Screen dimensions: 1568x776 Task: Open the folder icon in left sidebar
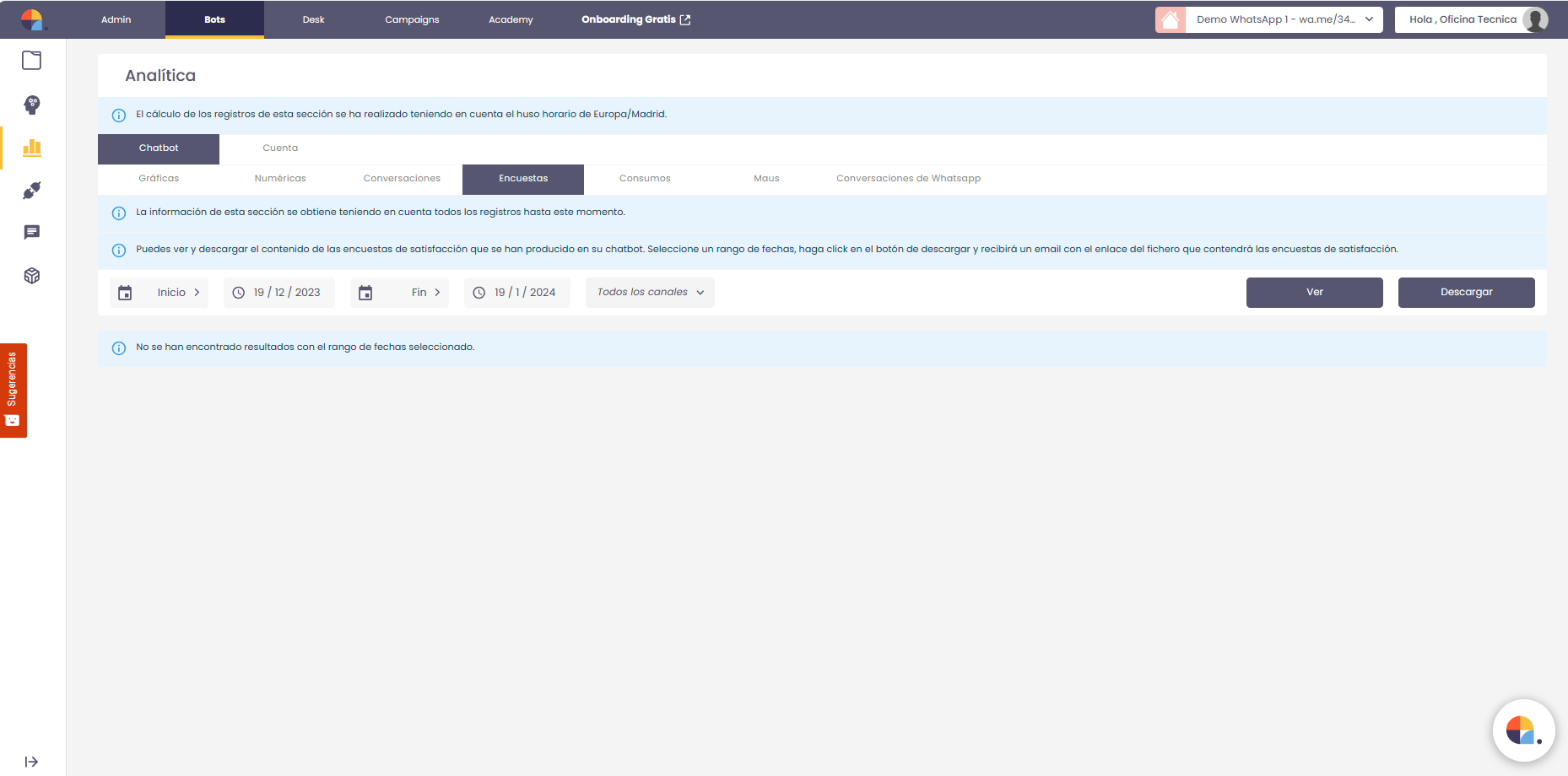click(x=32, y=61)
